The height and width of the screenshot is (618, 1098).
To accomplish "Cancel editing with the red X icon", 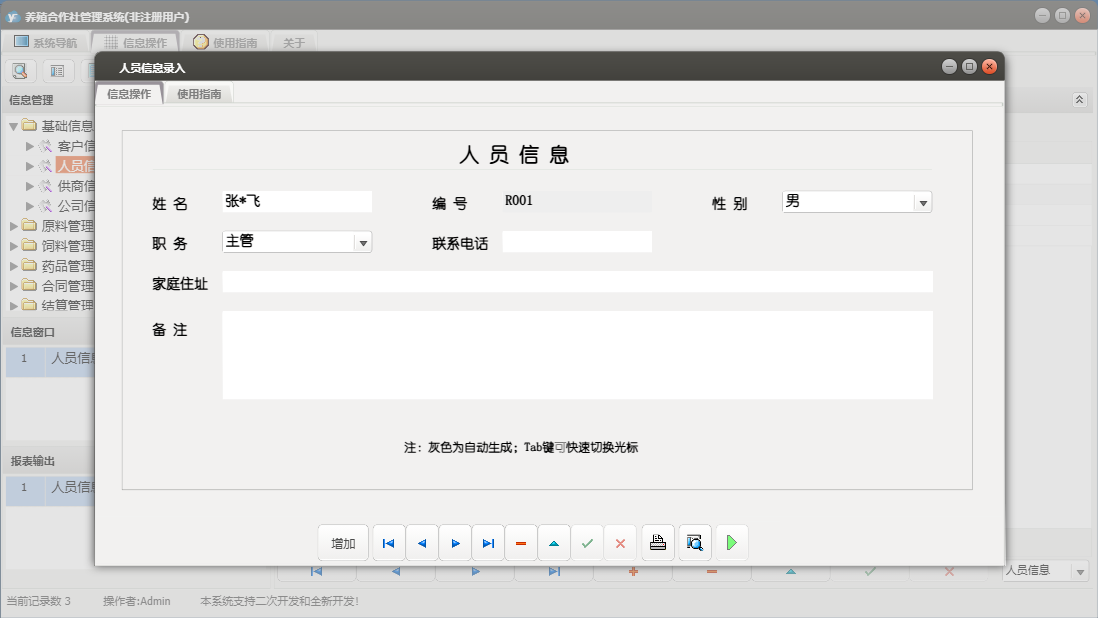I will click(620, 542).
